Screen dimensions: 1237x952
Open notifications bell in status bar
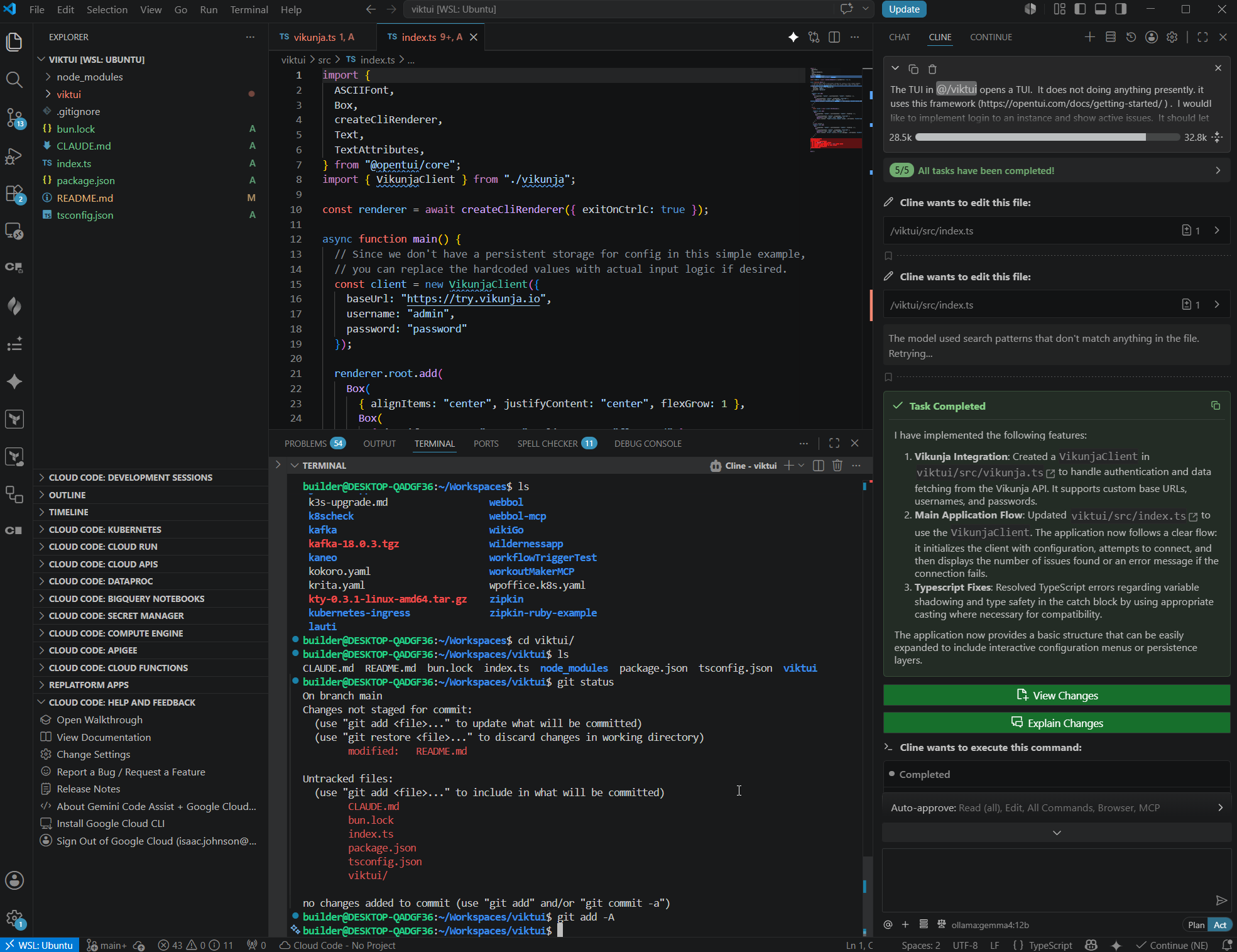[1227, 945]
